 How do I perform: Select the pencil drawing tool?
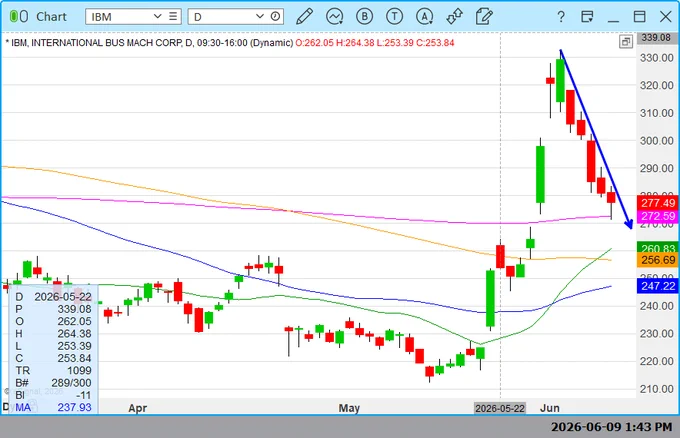coord(304,16)
